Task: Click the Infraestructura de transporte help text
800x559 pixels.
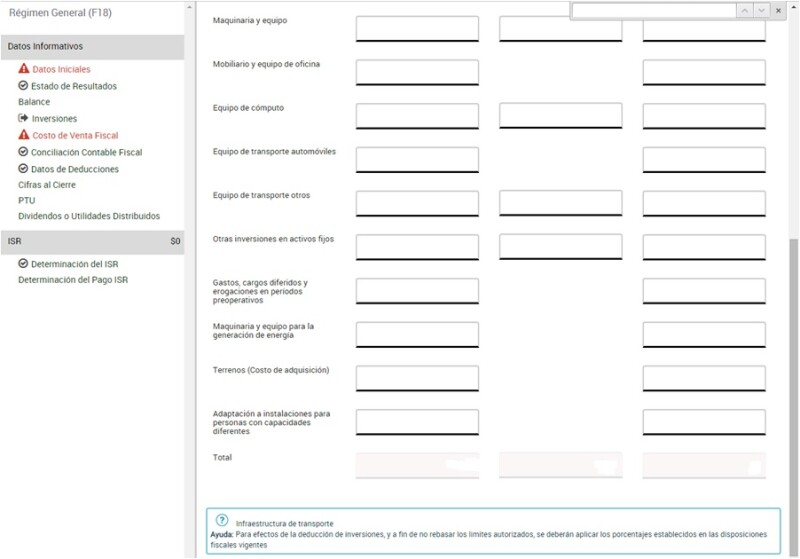Action: [285, 524]
